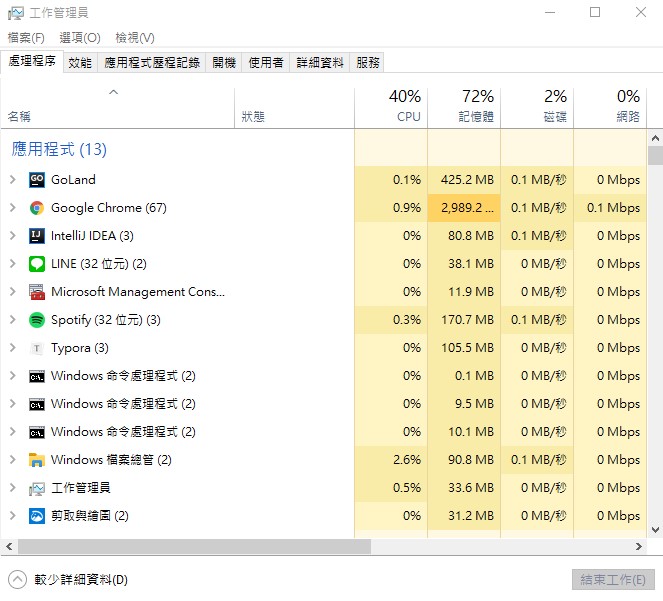Click the Microsoft Management Console icon
The width and height of the screenshot is (663, 601).
pos(37,292)
